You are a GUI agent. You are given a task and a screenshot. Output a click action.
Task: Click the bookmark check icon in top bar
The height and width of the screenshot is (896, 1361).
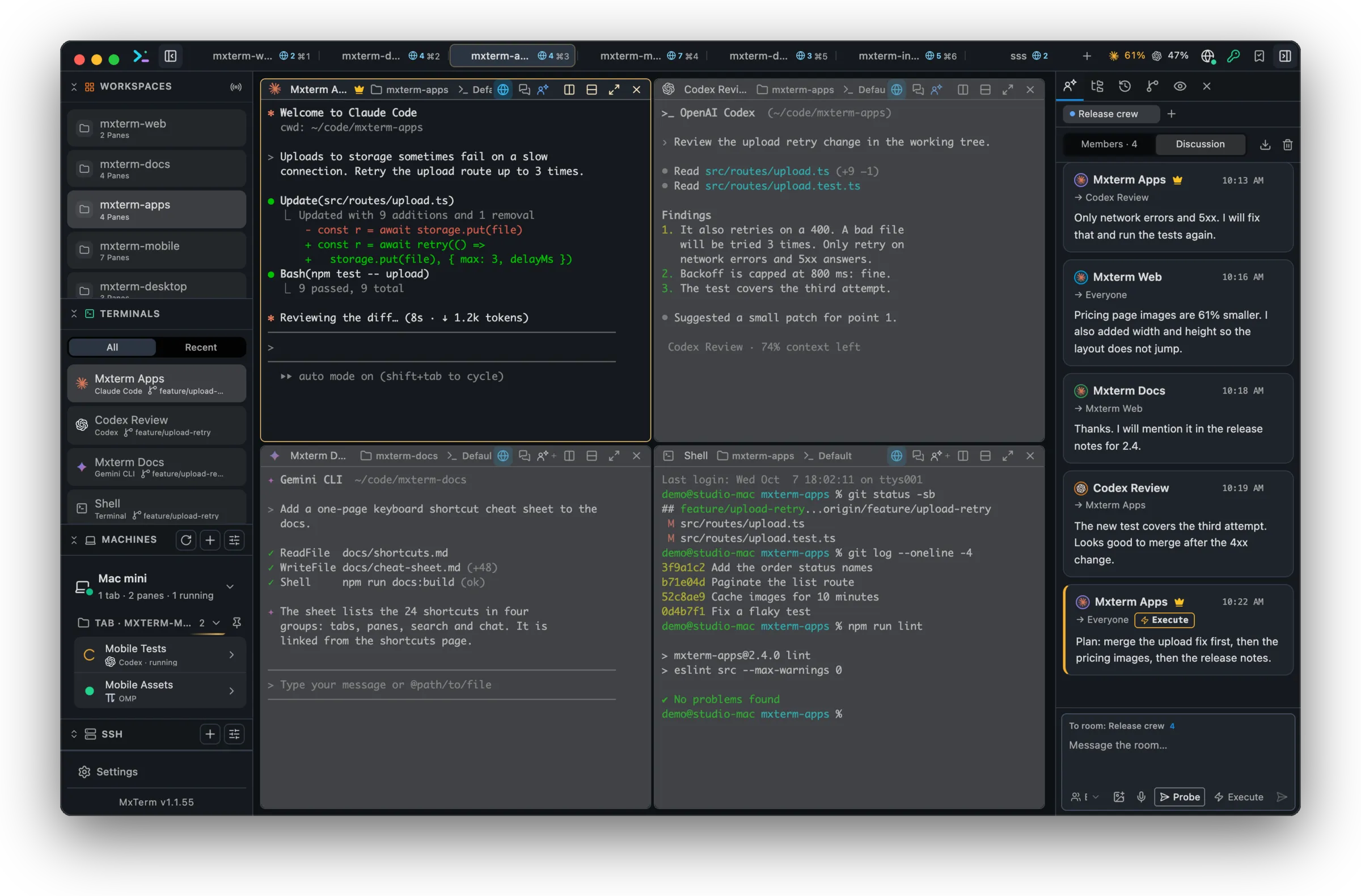1258,56
